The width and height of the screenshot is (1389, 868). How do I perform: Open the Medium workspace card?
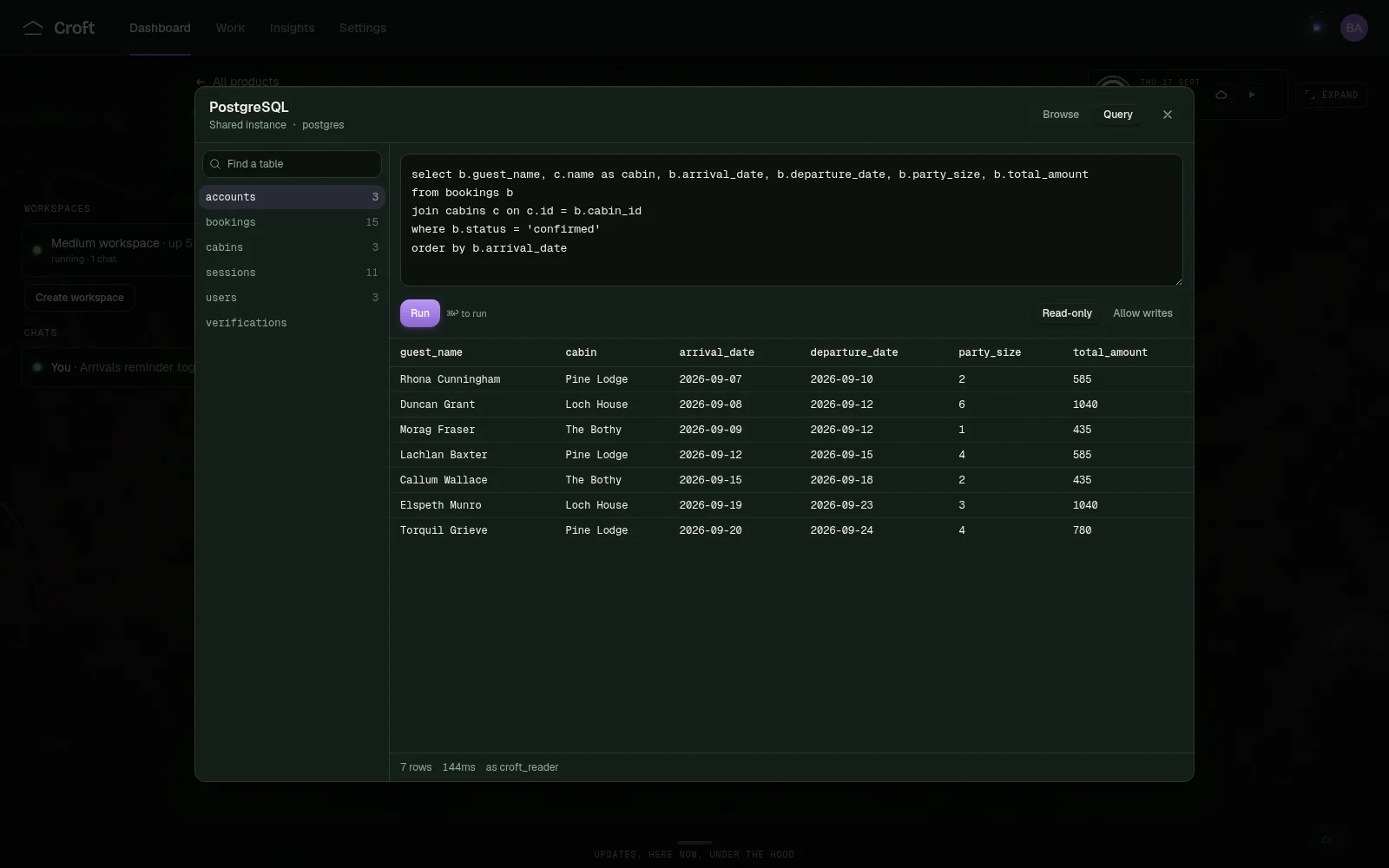109,250
